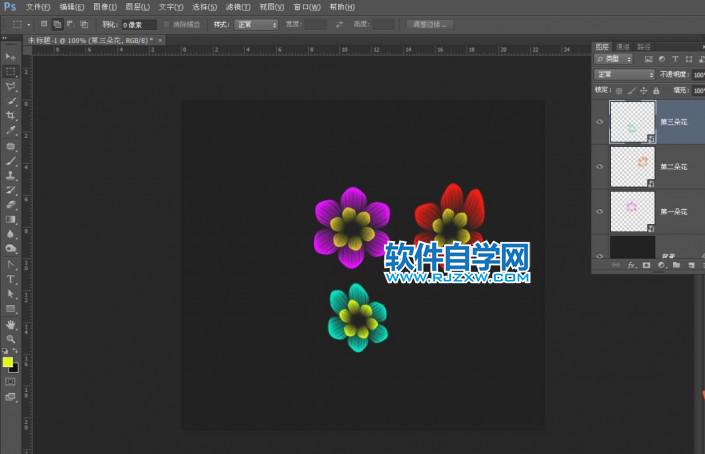Select the Pen tool
Viewport: 705px width, 454px height.
pyautogui.click(x=10, y=264)
